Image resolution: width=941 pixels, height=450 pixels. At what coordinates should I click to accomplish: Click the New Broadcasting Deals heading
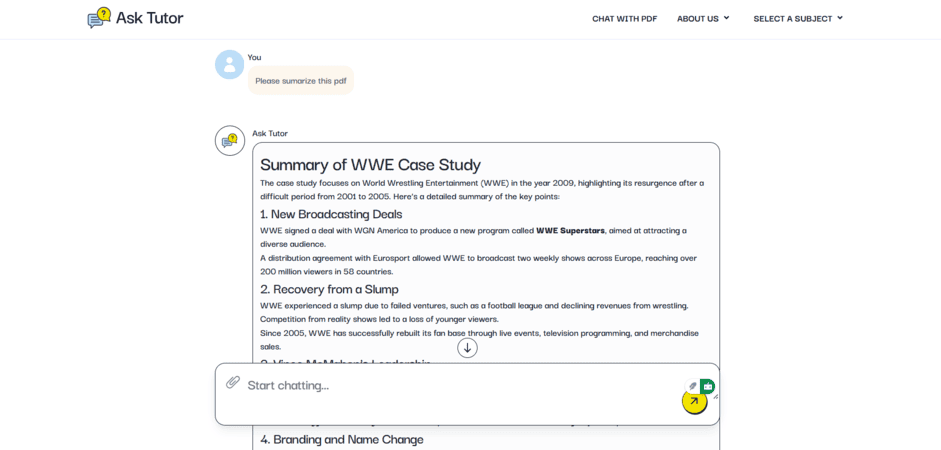pos(331,214)
